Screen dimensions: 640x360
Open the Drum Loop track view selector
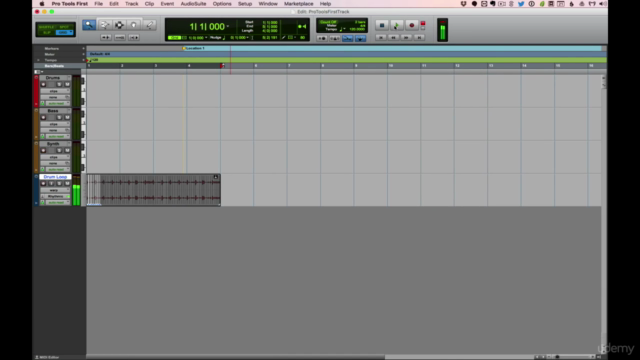[55, 190]
